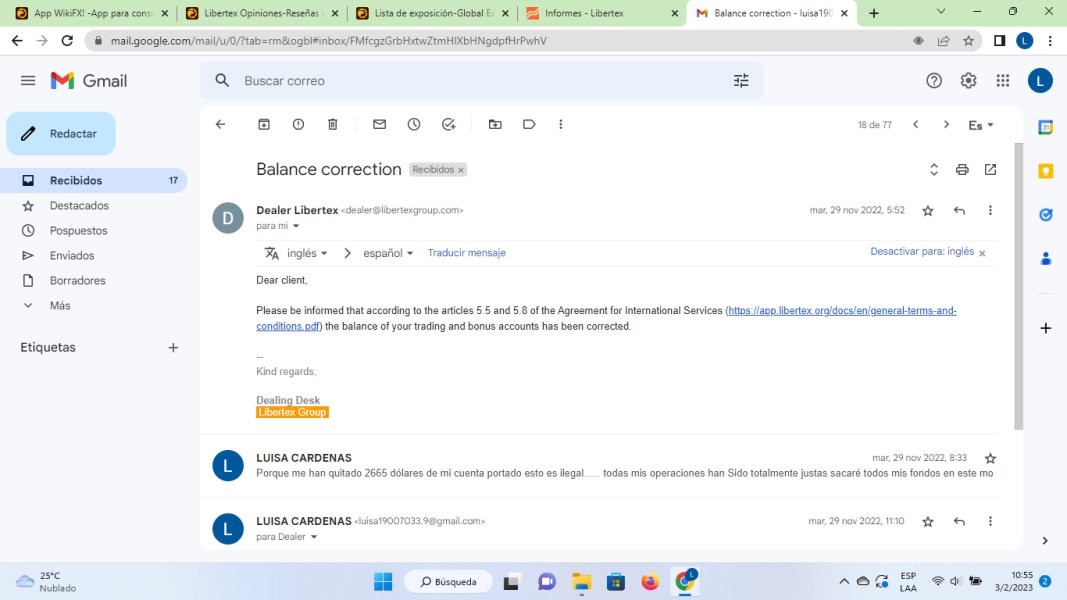Open Gmail settings gear

(x=968, y=81)
